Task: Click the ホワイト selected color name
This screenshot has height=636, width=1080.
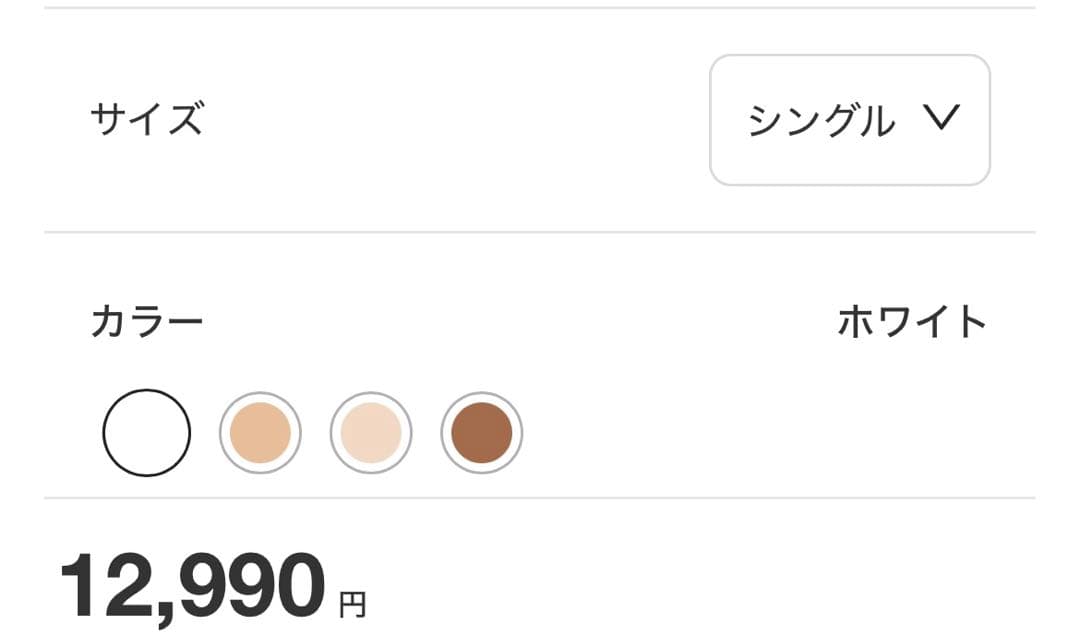Action: tap(912, 322)
